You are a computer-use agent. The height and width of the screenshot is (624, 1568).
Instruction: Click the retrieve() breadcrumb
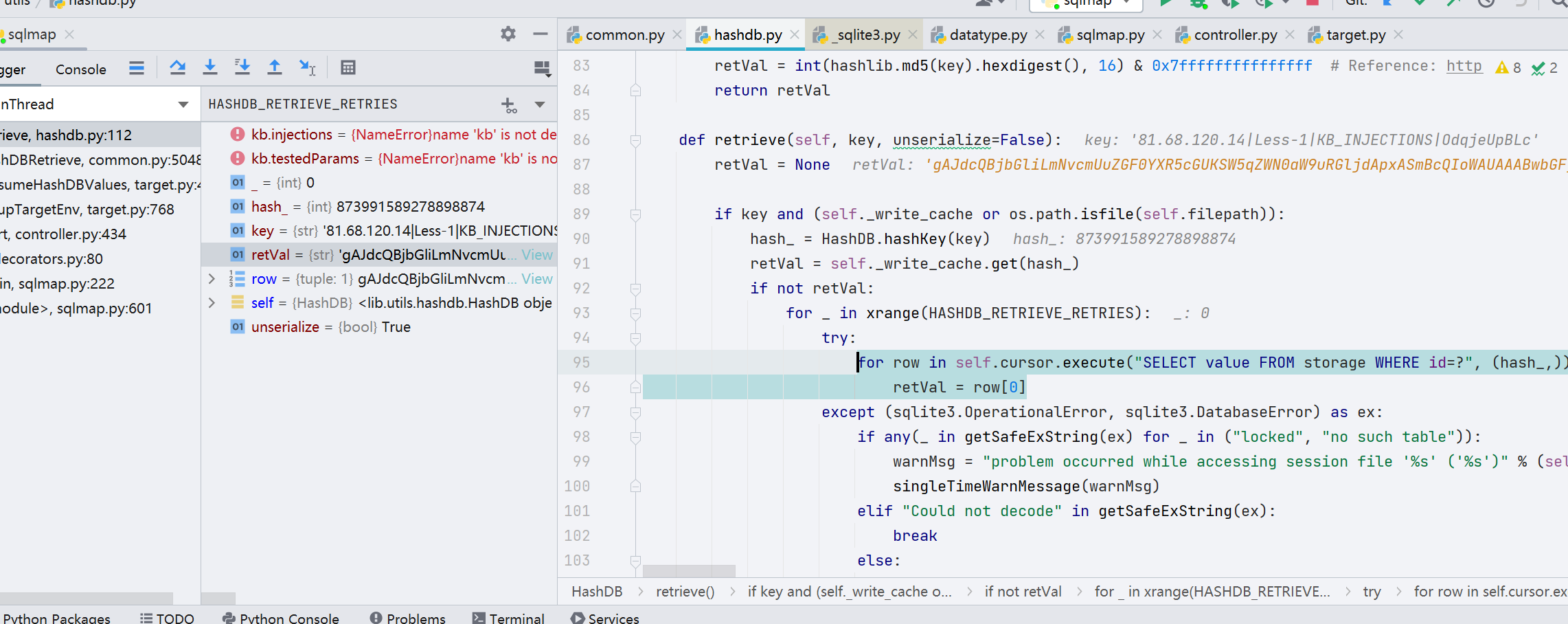pyautogui.click(x=685, y=592)
